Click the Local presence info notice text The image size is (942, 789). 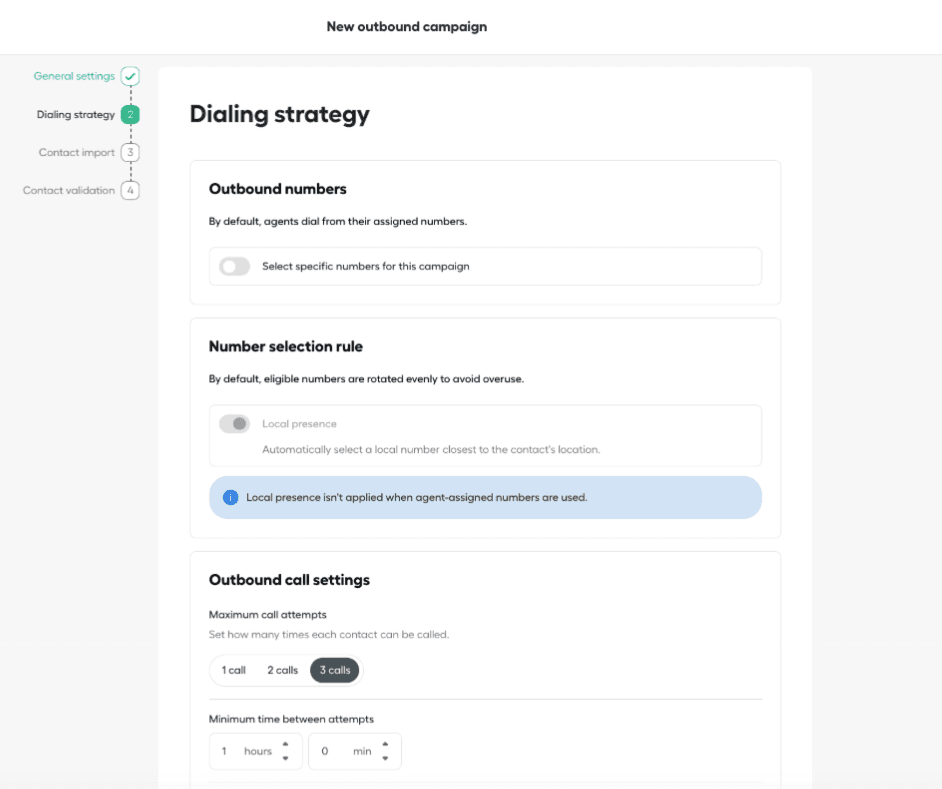coord(416,498)
